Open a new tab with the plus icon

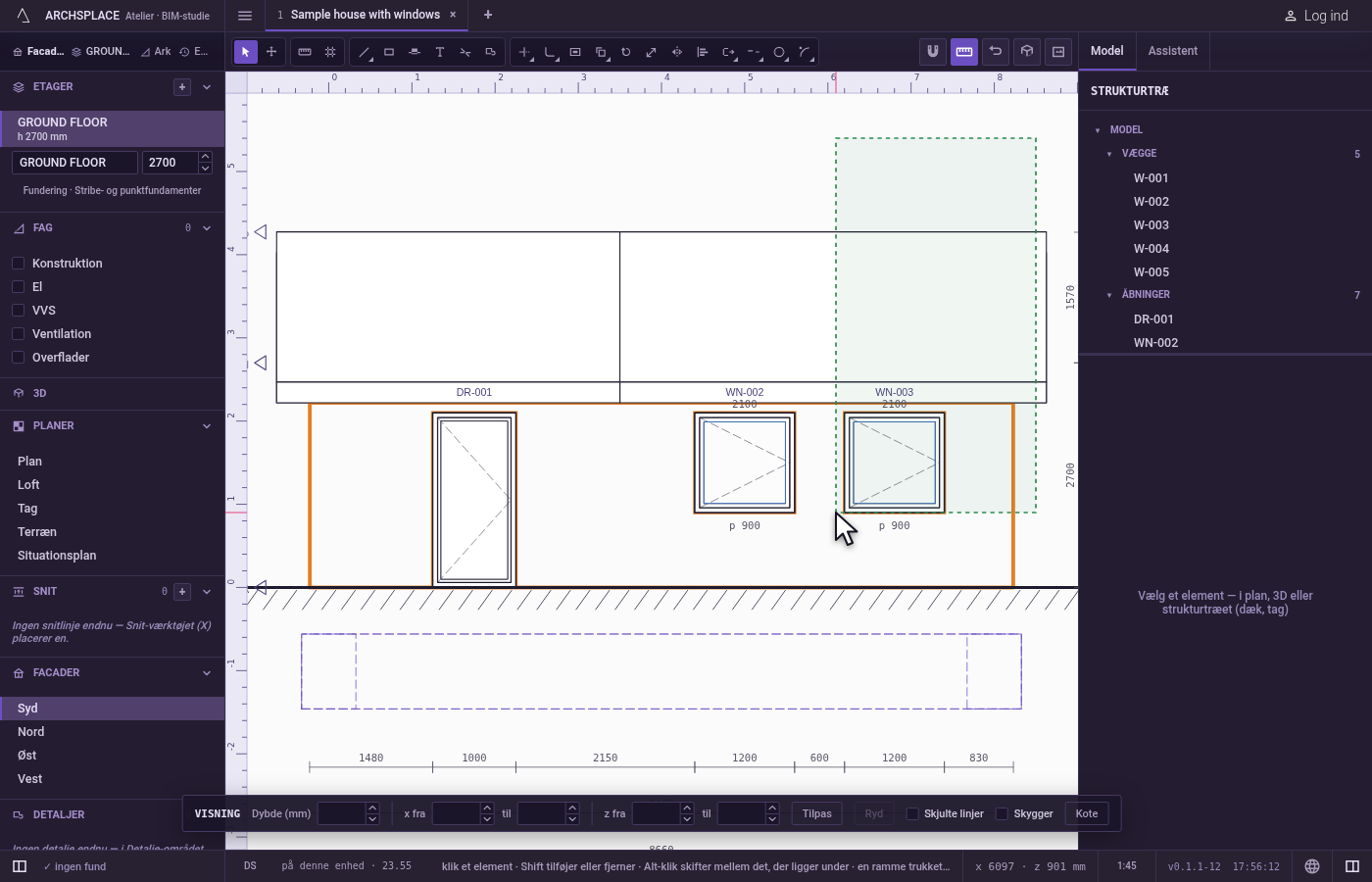tap(488, 15)
